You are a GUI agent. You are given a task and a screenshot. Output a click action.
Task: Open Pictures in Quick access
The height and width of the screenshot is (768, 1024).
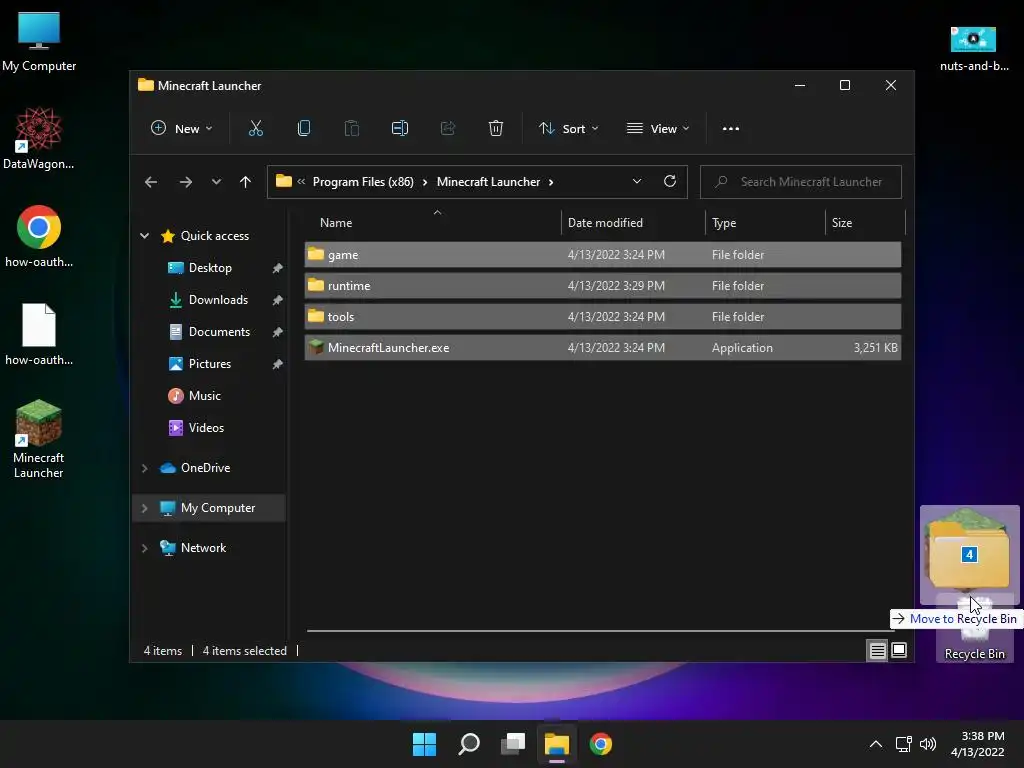pos(210,364)
